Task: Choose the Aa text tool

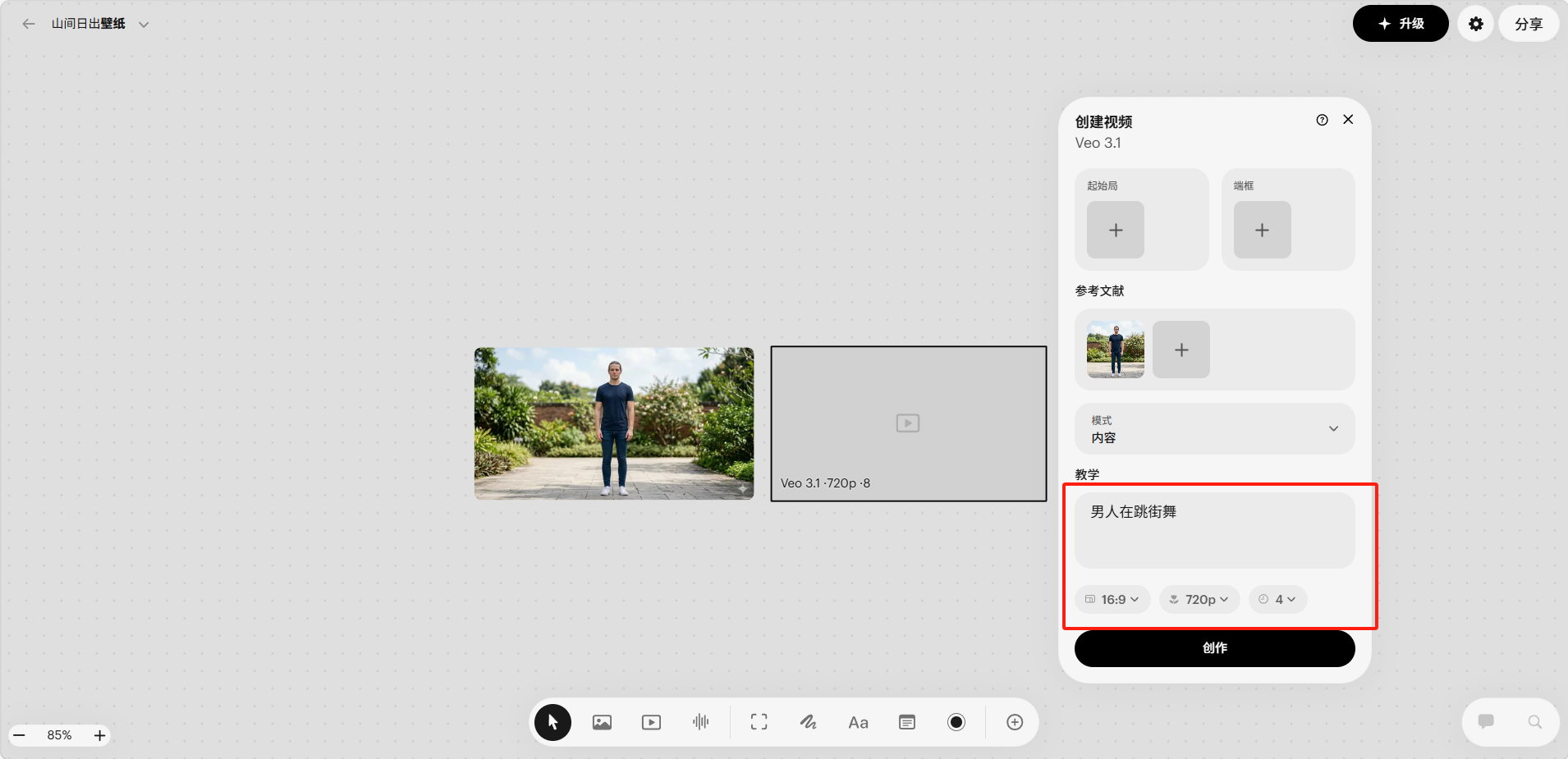Action: click(858, 722)
